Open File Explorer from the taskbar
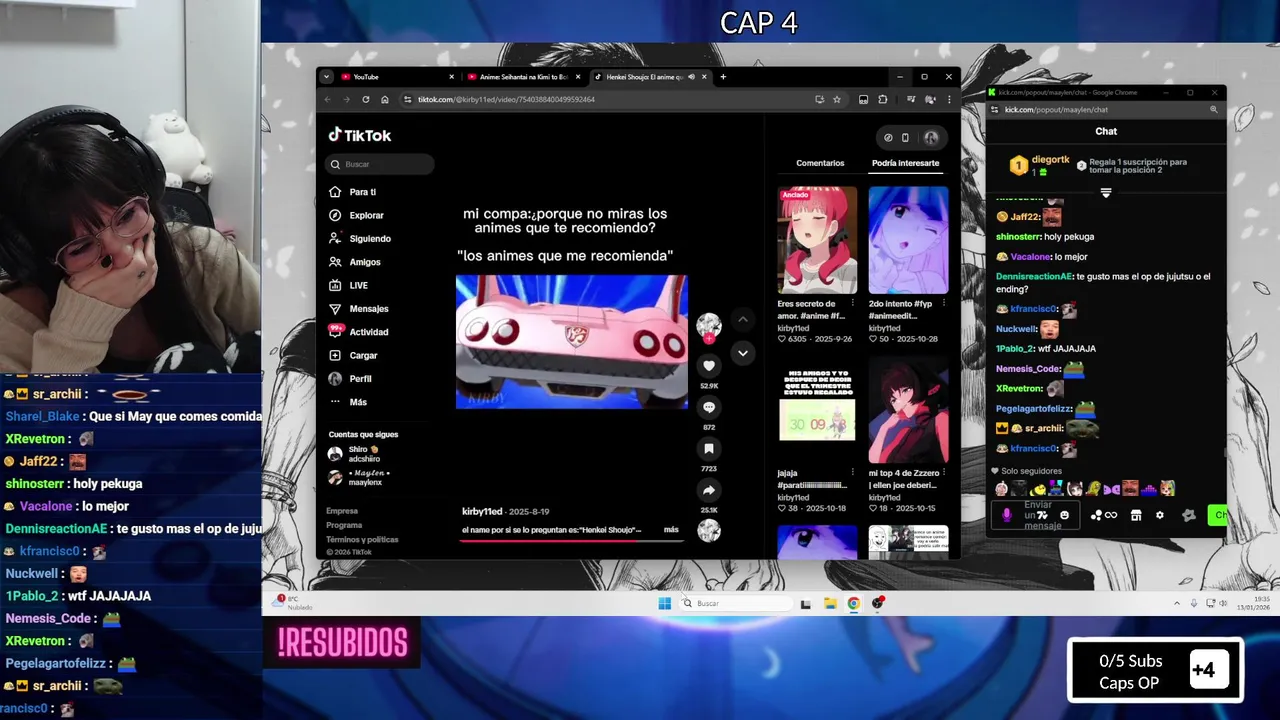 coord(830,603)
